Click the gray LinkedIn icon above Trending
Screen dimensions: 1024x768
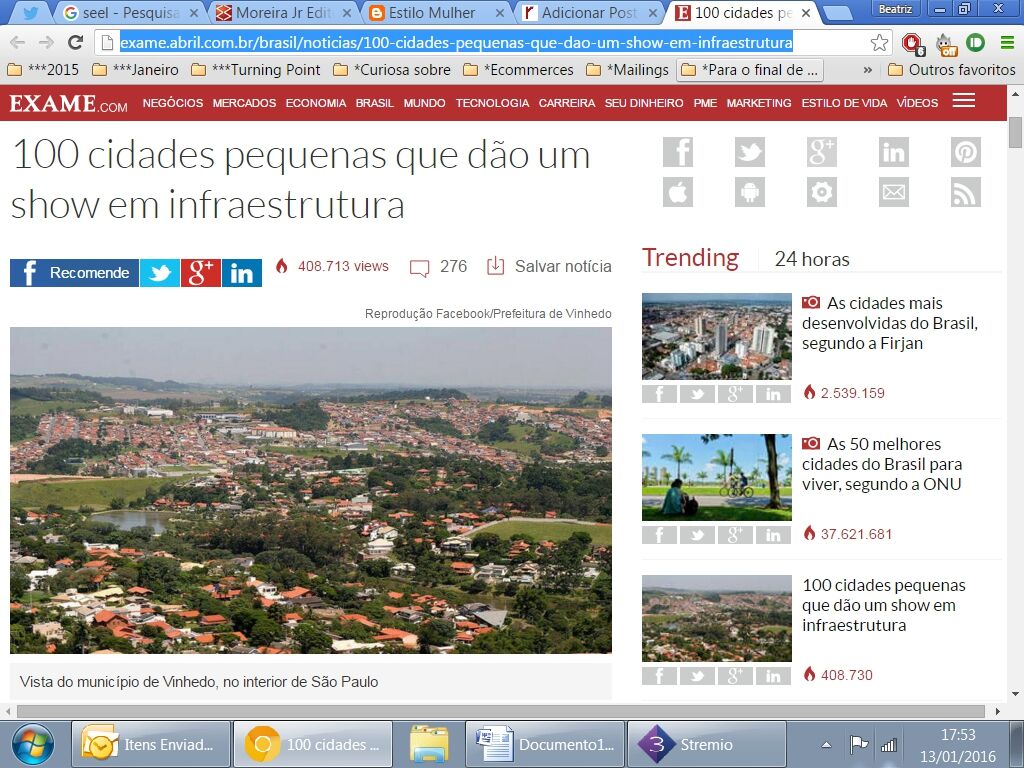(x=893, y=152)
